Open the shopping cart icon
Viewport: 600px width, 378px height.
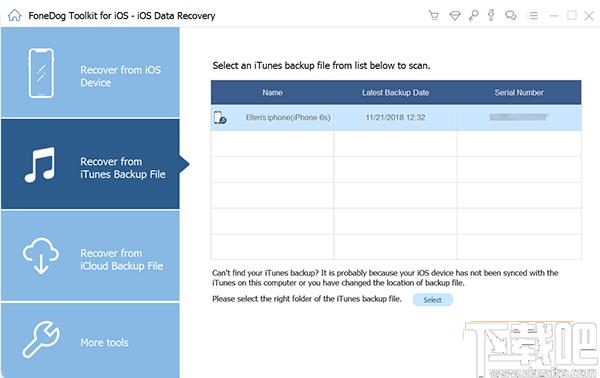point(434,15)
